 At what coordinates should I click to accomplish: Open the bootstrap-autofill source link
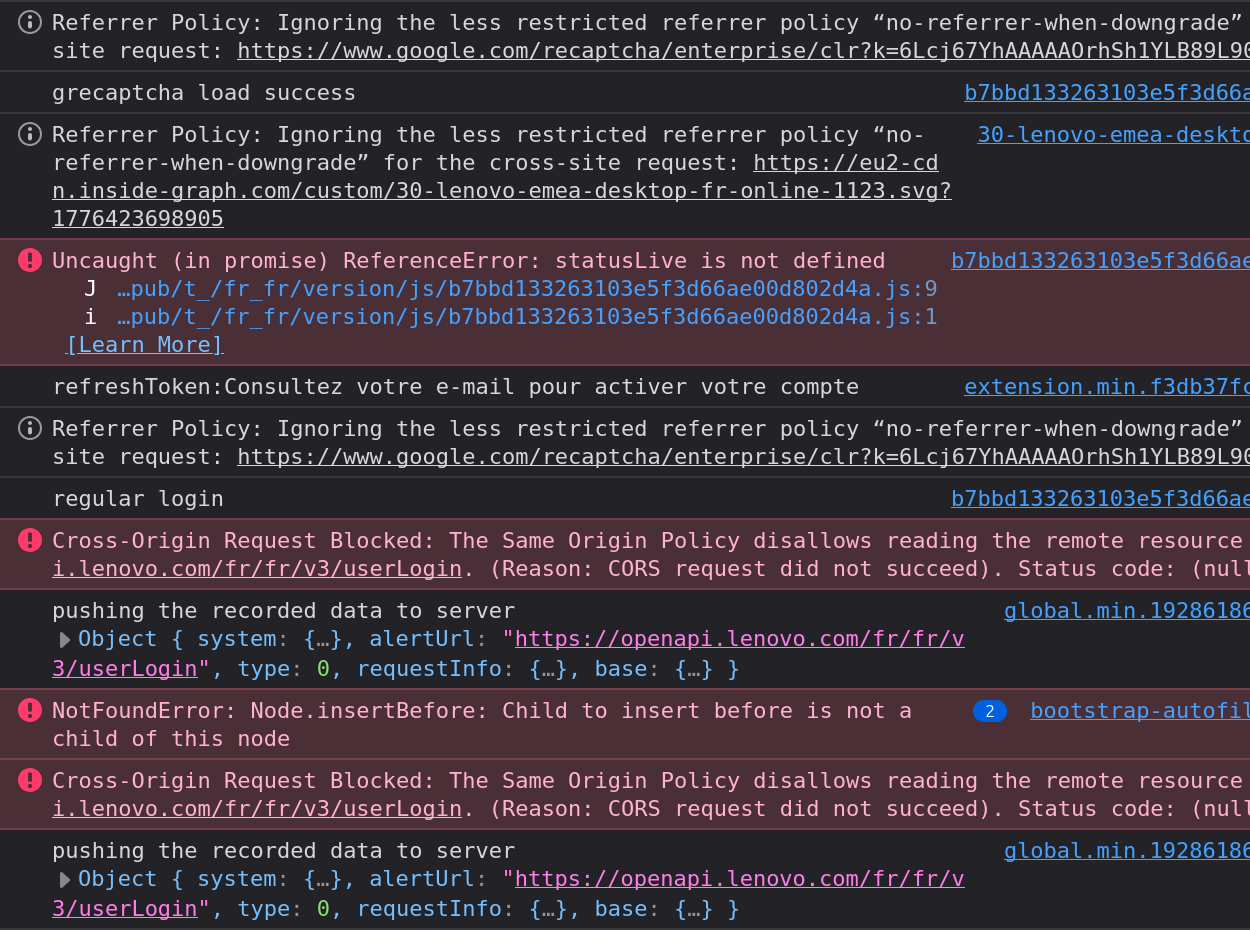[1139, 711]
